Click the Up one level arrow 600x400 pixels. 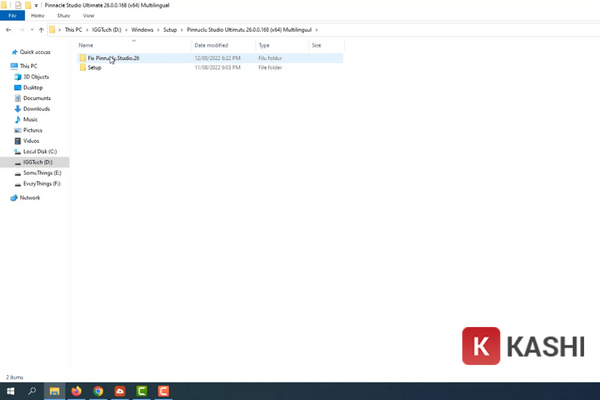[x=40, y=30]
